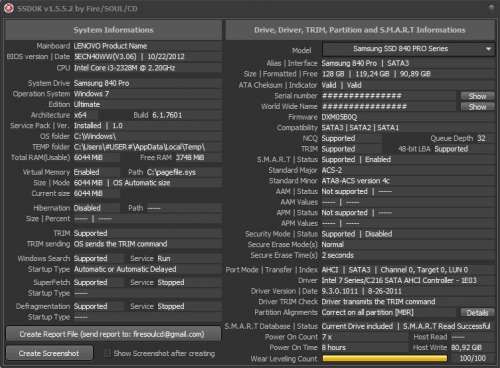This screenshot has width=500, height=368.
Task: Select 'Automatic or Automatic Delayed' startup type
Action: click(125, 269)
